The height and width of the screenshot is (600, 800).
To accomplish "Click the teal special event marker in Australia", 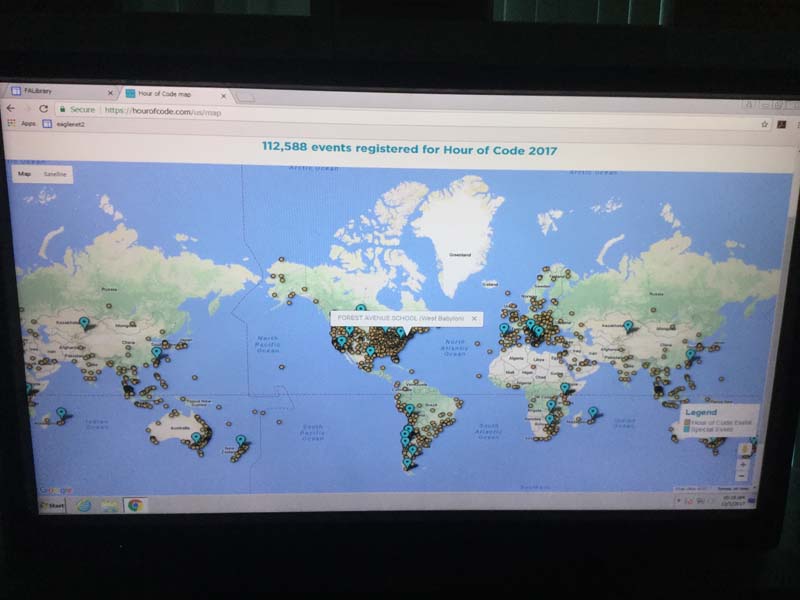I will click(196, 438).
